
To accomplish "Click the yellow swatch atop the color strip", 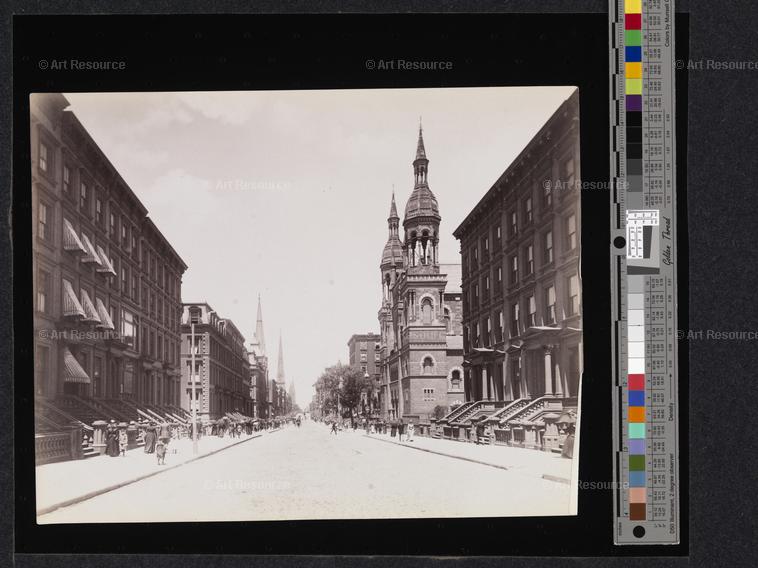I will coord(633,6).
